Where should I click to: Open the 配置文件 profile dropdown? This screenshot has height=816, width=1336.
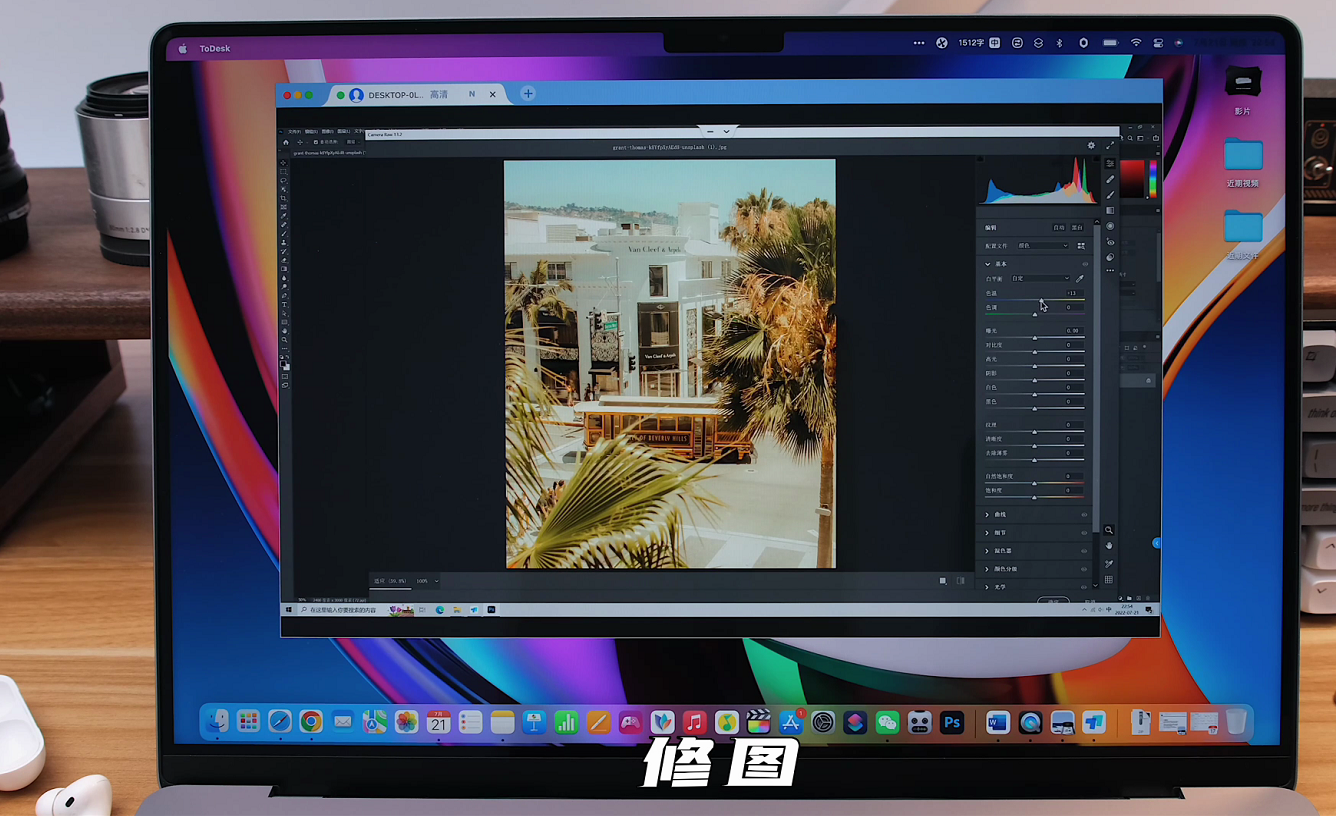click(1043, 246)
